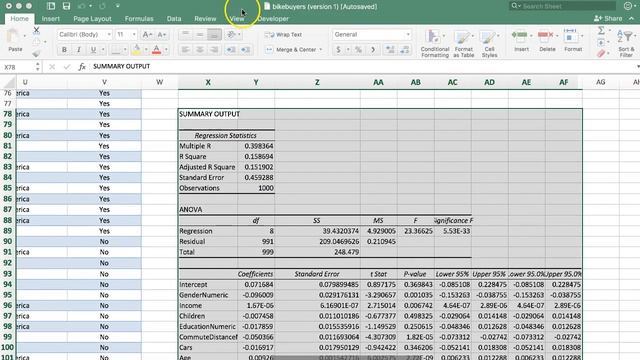Viewport: 640px width, 360px height.
Task: Align text to bottom
Action: click(x=214, y=35)
